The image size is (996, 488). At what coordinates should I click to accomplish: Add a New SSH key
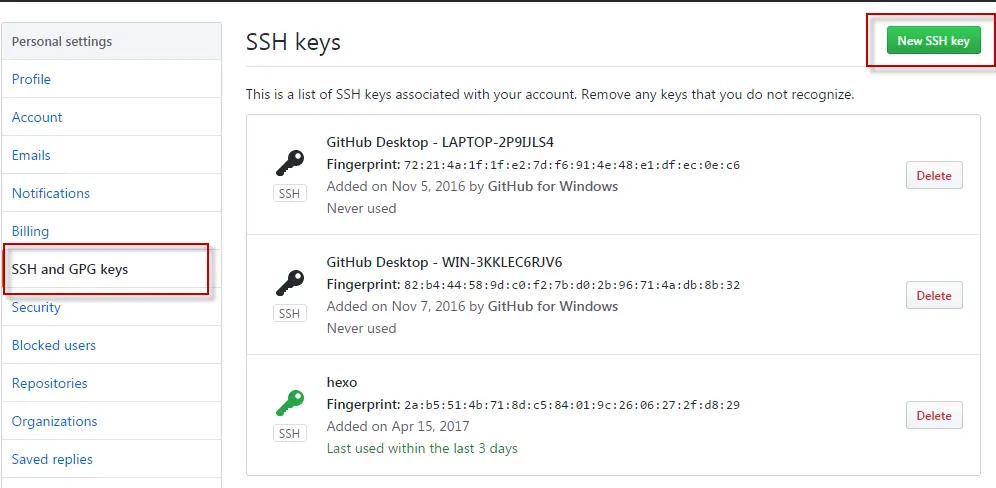933,41
